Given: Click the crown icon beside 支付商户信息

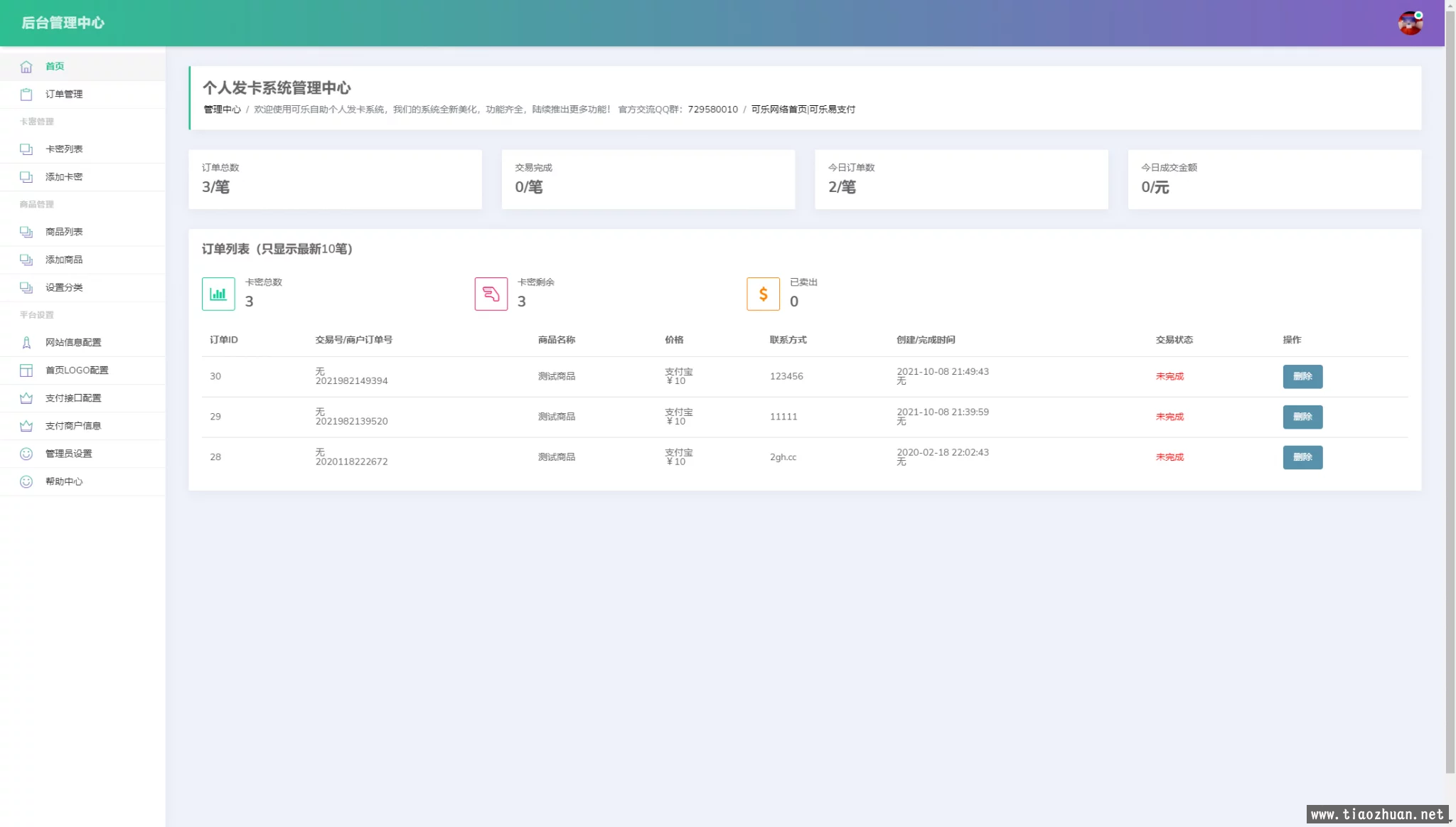Looking at the screenshot, I should (26, 426).
